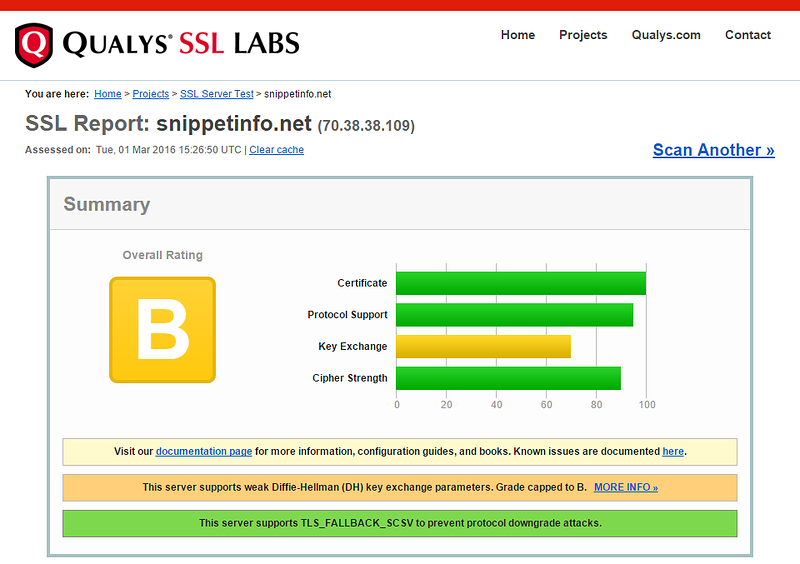Open MORE INFO about weak DH parameters
The width and height of the screenshot is (800, 564).
[626, 487]
